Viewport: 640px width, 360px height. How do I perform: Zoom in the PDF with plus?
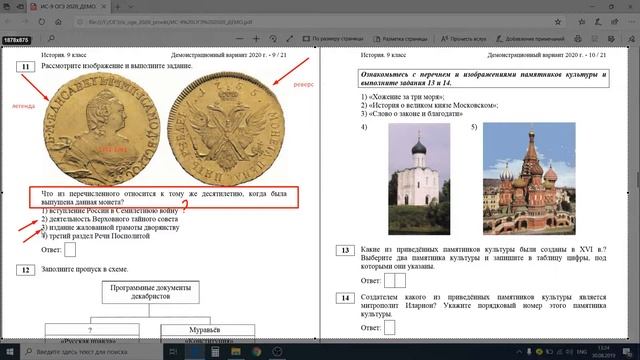tap(256, 39)
